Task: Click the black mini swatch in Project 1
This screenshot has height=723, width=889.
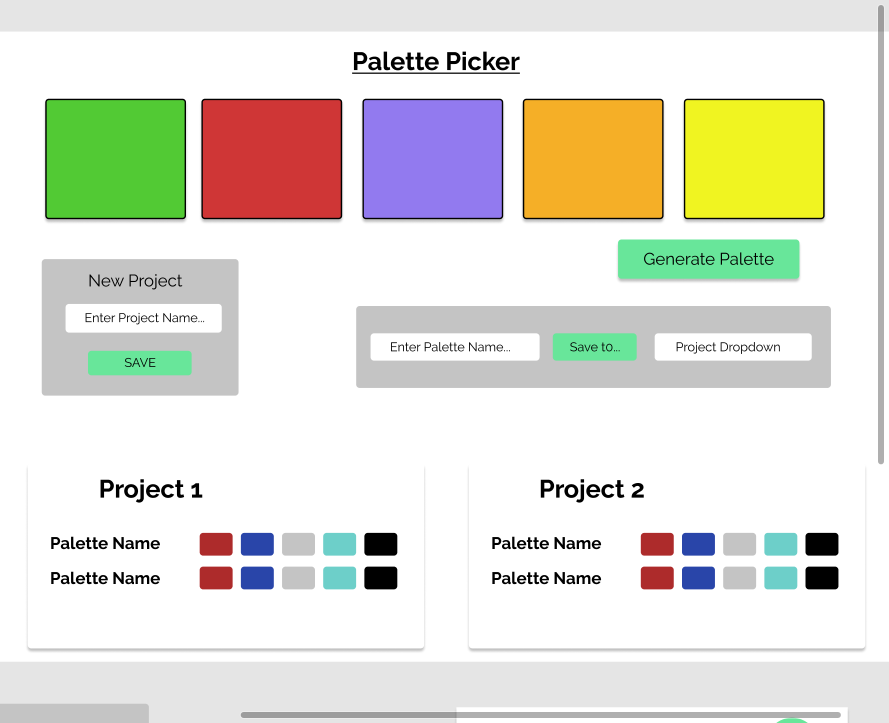Action: [x=381, y=544]
